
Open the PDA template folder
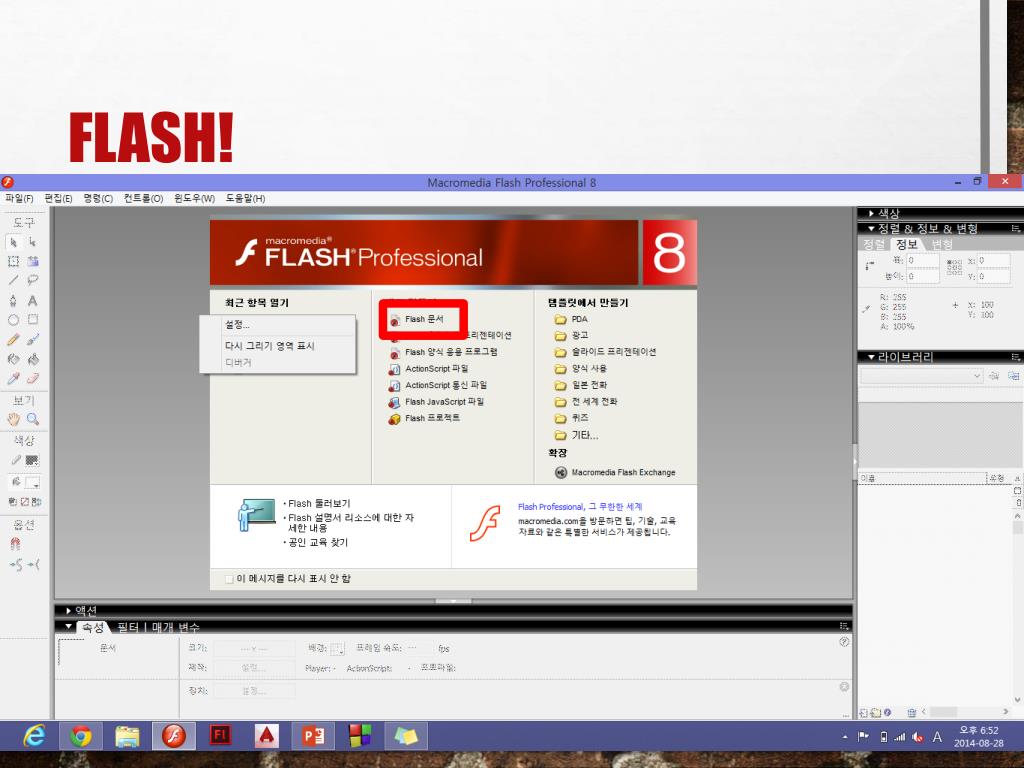tap(571, 319)
